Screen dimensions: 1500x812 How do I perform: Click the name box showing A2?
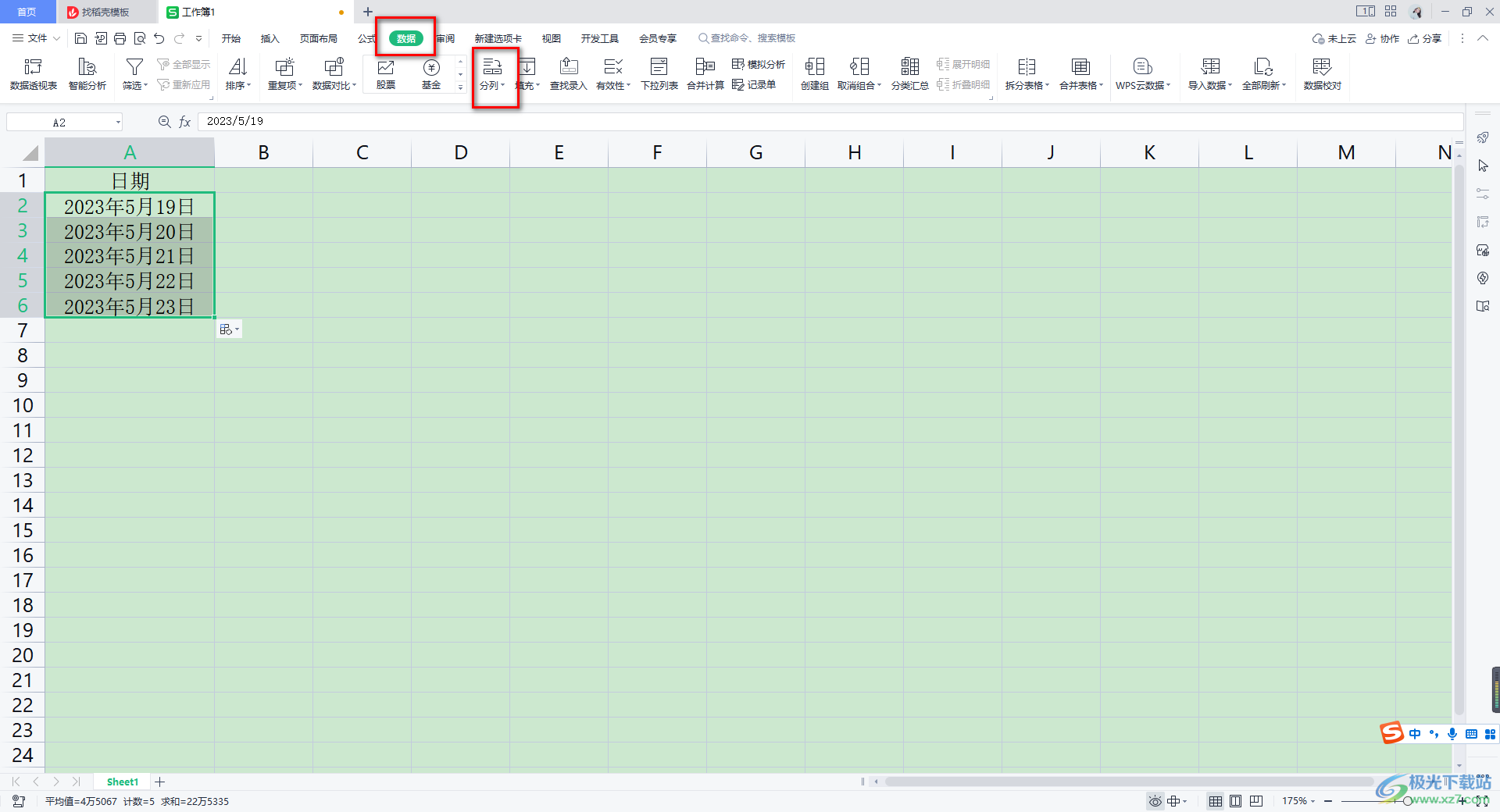pyautogui.click(x=65, y=122)
